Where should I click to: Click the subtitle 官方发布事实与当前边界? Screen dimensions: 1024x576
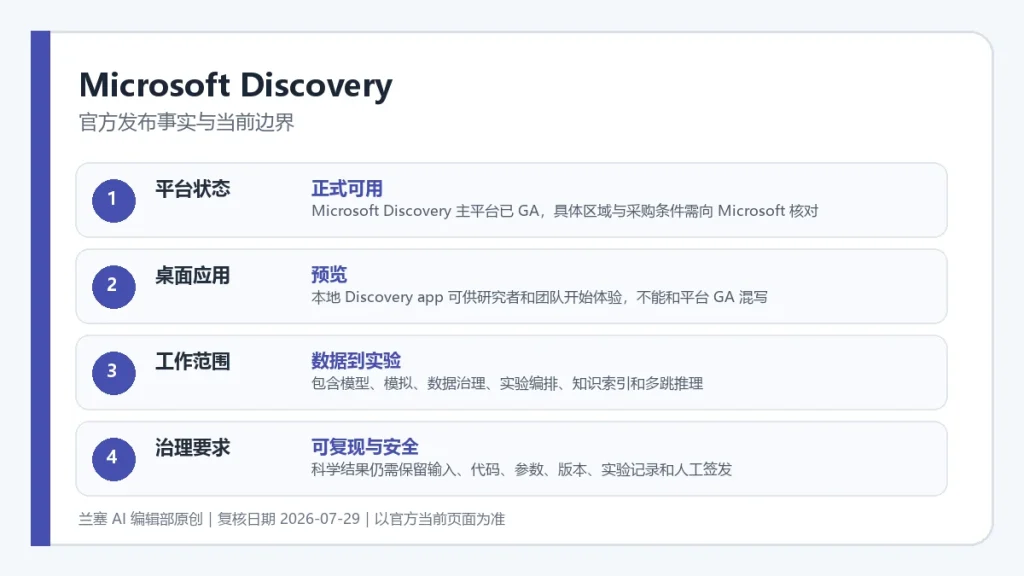click(x=187, y=122)
